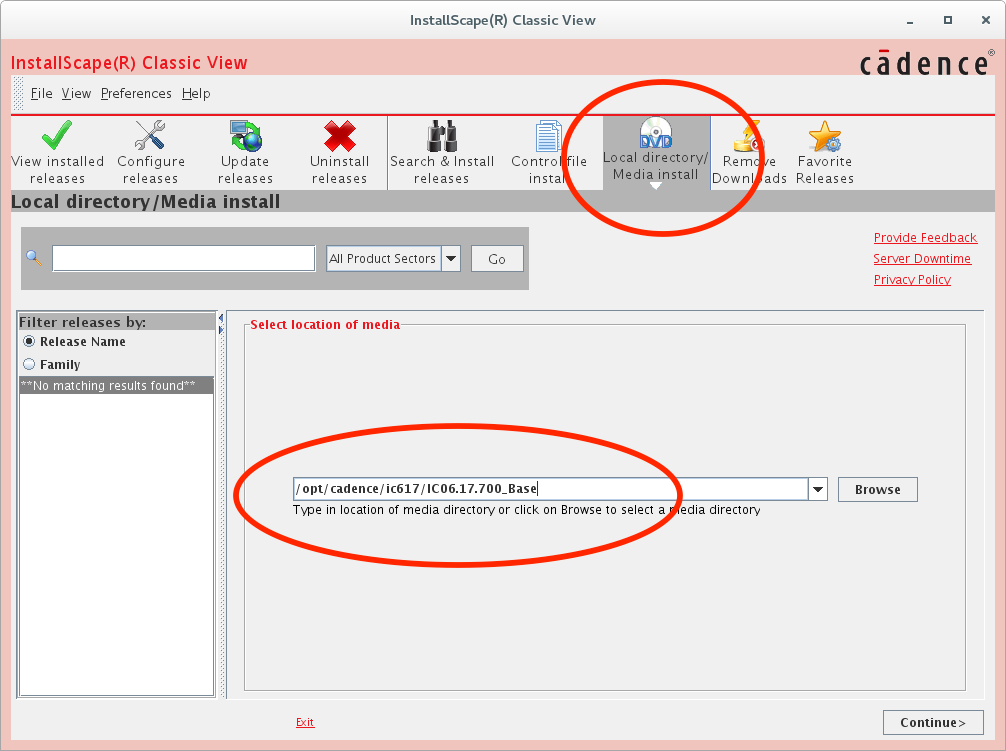1006x751 pixels.
Task: Click the Continue button
Action: [933, 722]
